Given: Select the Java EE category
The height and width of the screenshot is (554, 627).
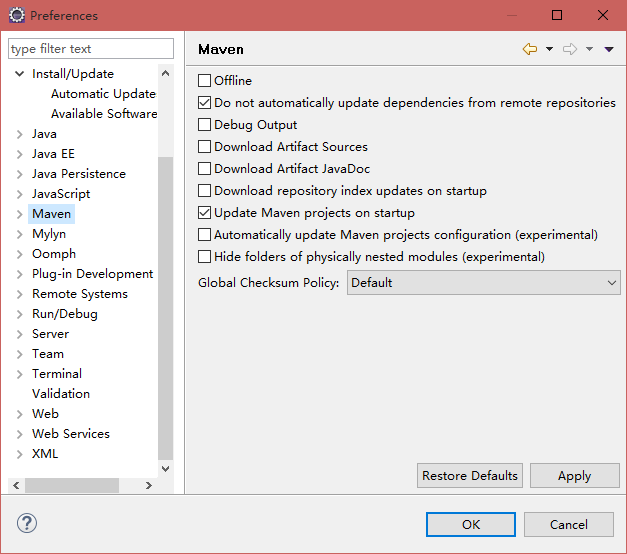Looking at the screenshot, I should [x=53, y=154].
